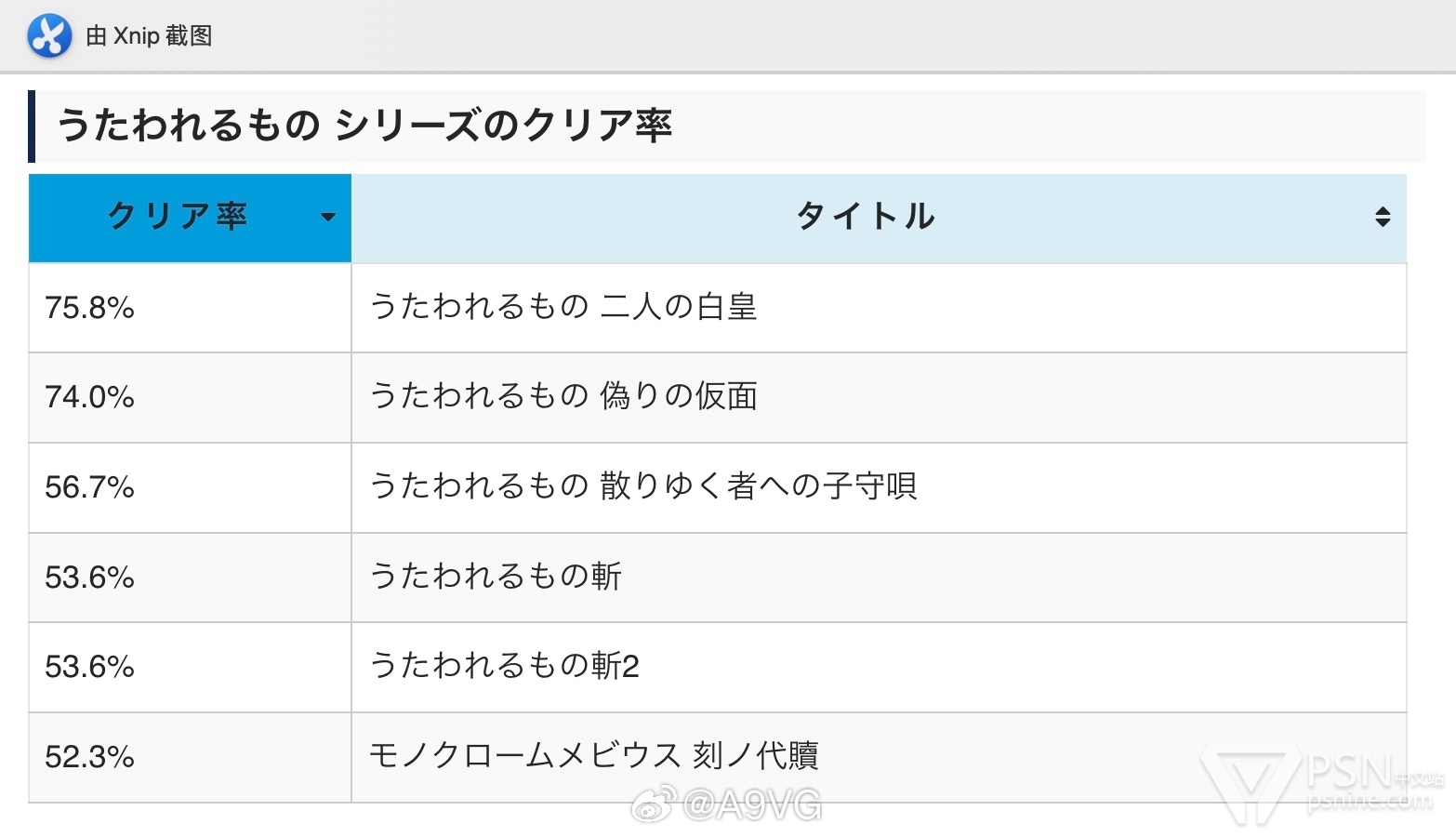
Task: Click the Xnip scissors app icon
Action: [49, 36]
